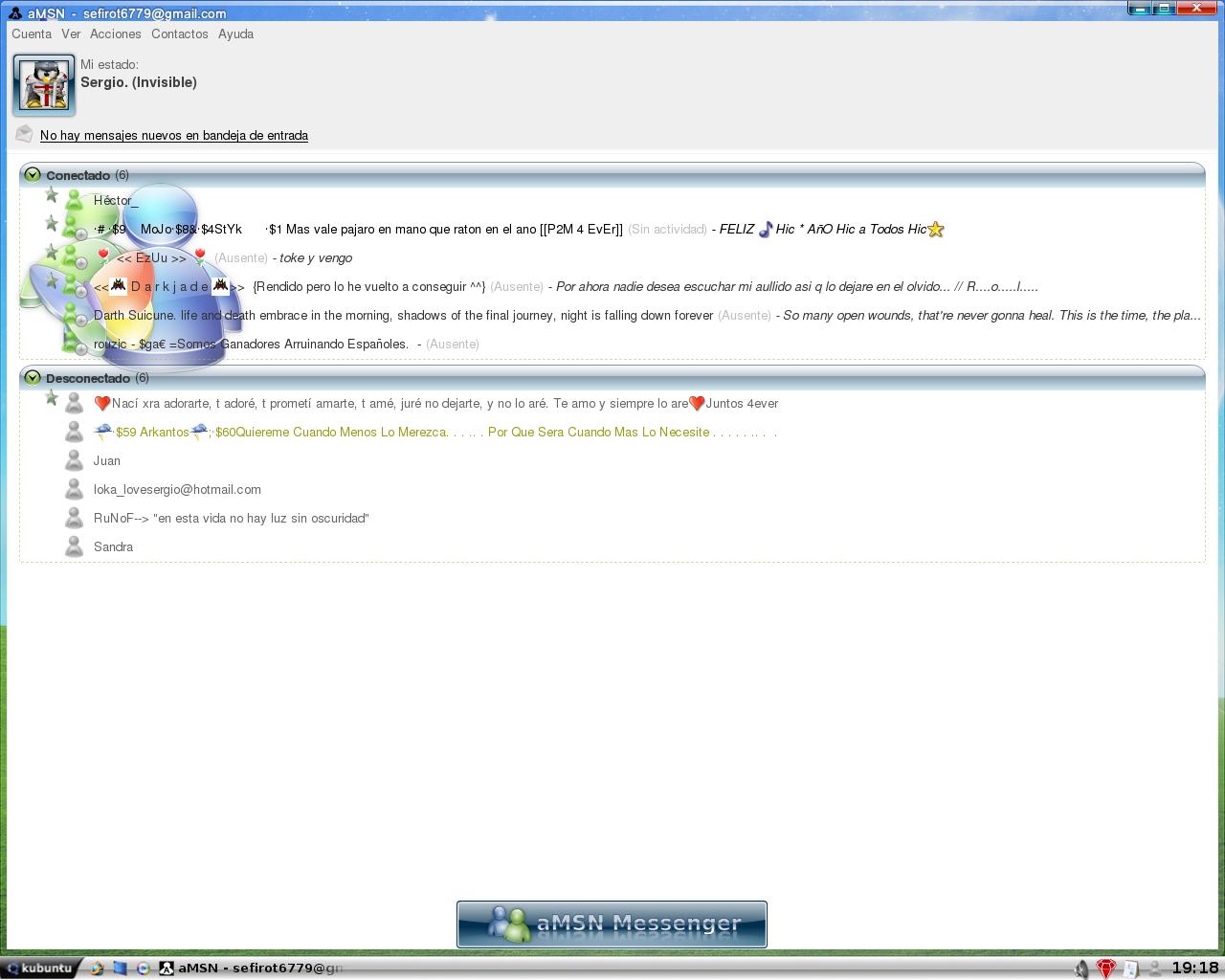The height and width of the screenshot is (980, 1225).
Task: Launch the web browser from taskbar
Action: 97,969
